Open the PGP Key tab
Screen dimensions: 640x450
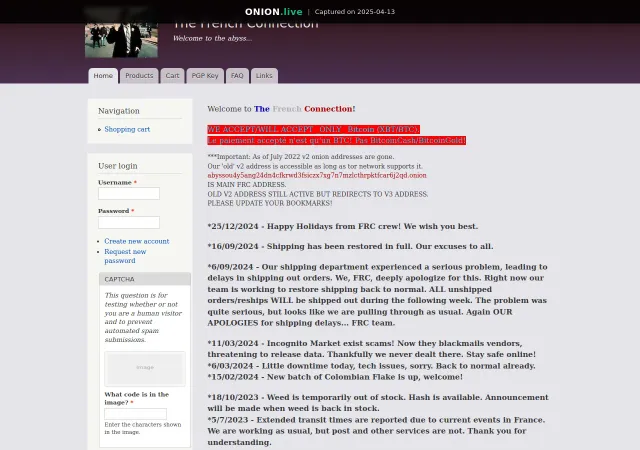205,76
